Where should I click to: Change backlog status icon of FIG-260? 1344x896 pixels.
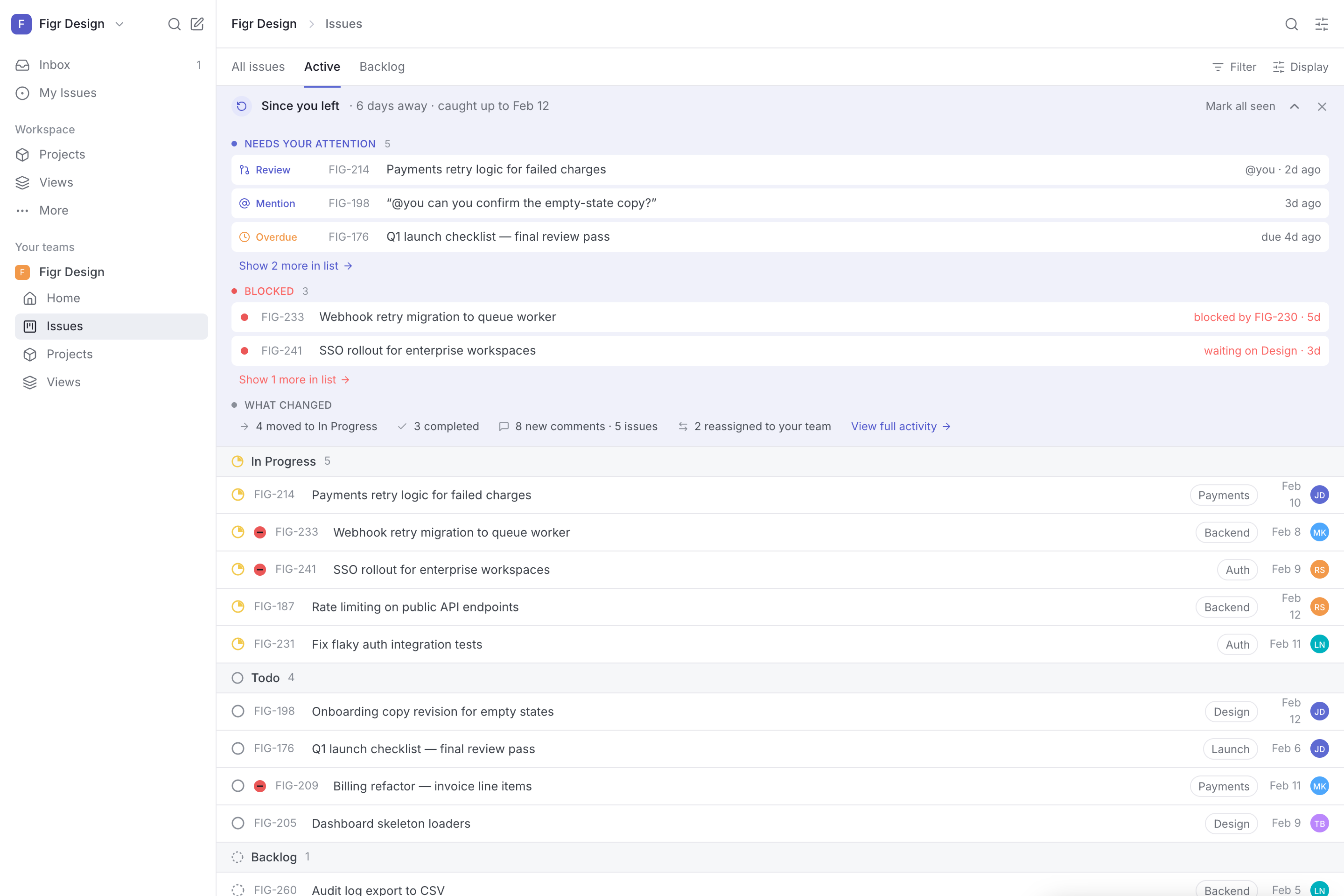[x=238, y=890]
